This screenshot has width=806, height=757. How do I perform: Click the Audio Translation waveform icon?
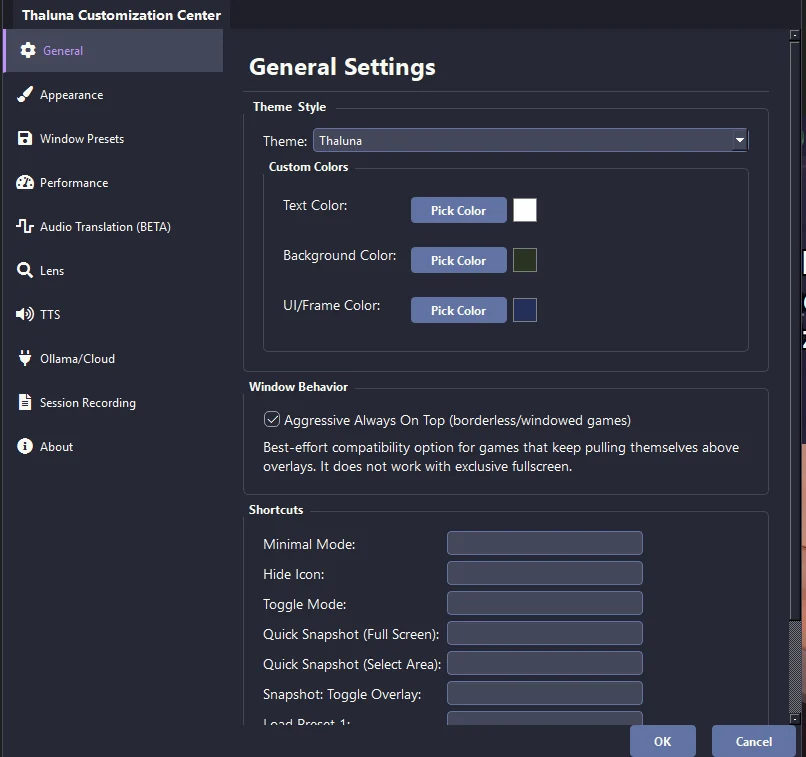[25, 226]
